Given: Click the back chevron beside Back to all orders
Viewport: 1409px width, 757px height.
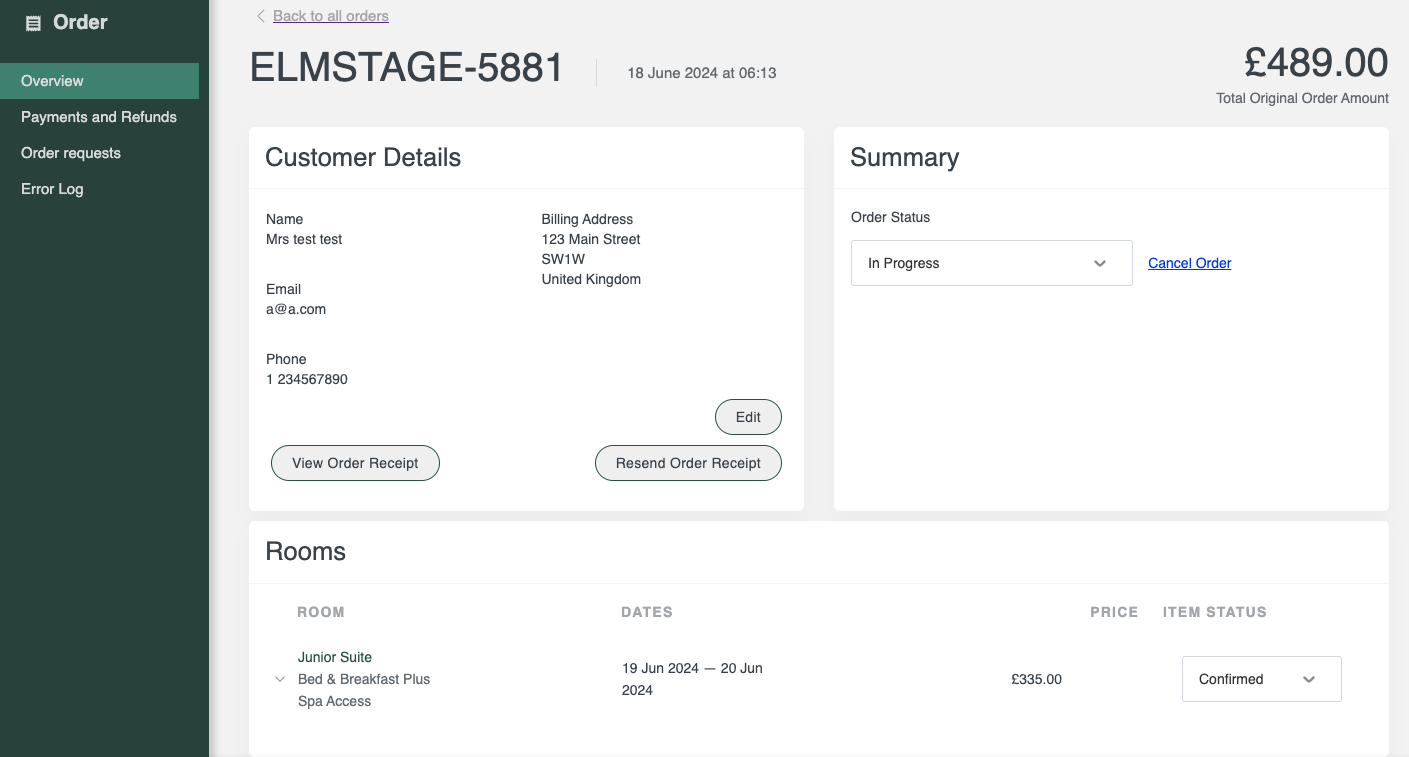Looking at the screenshot, I should (x=261, y=16).
